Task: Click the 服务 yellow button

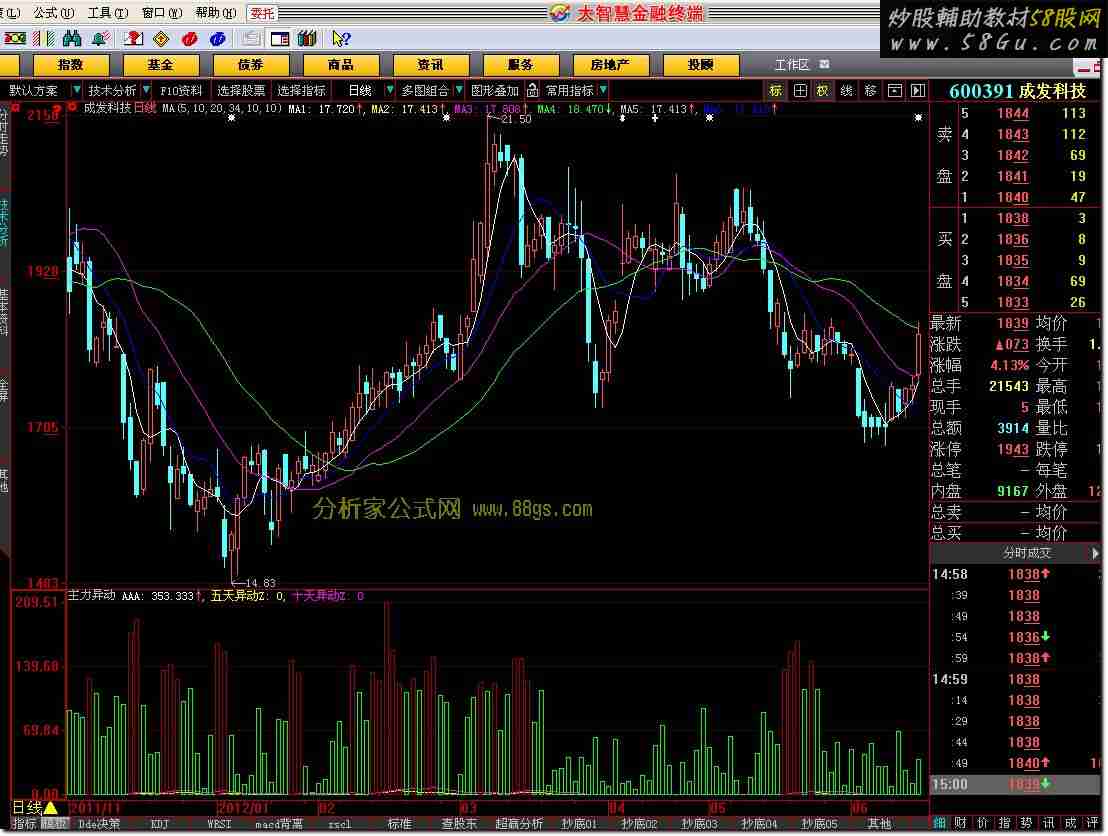Action: pos(520,65)
